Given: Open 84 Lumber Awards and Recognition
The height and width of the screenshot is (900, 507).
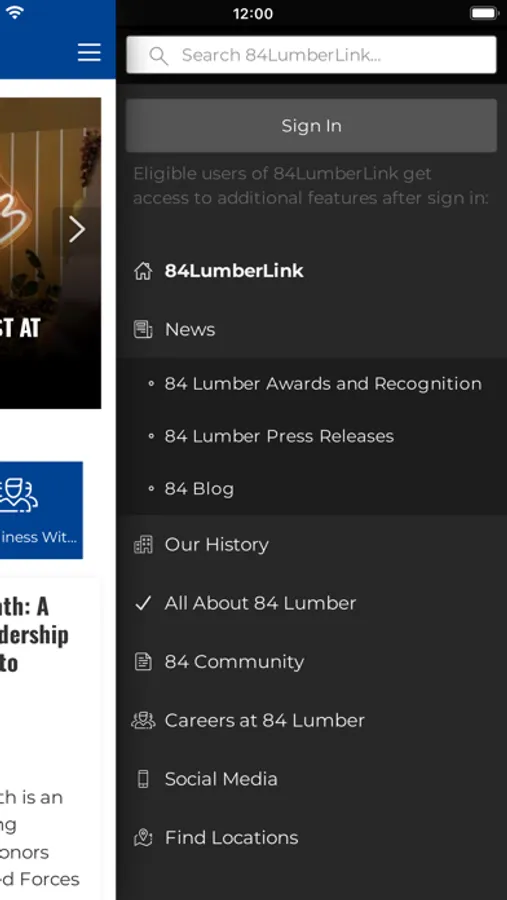Looking at the screenshot, I should click(x=323, y=384).
